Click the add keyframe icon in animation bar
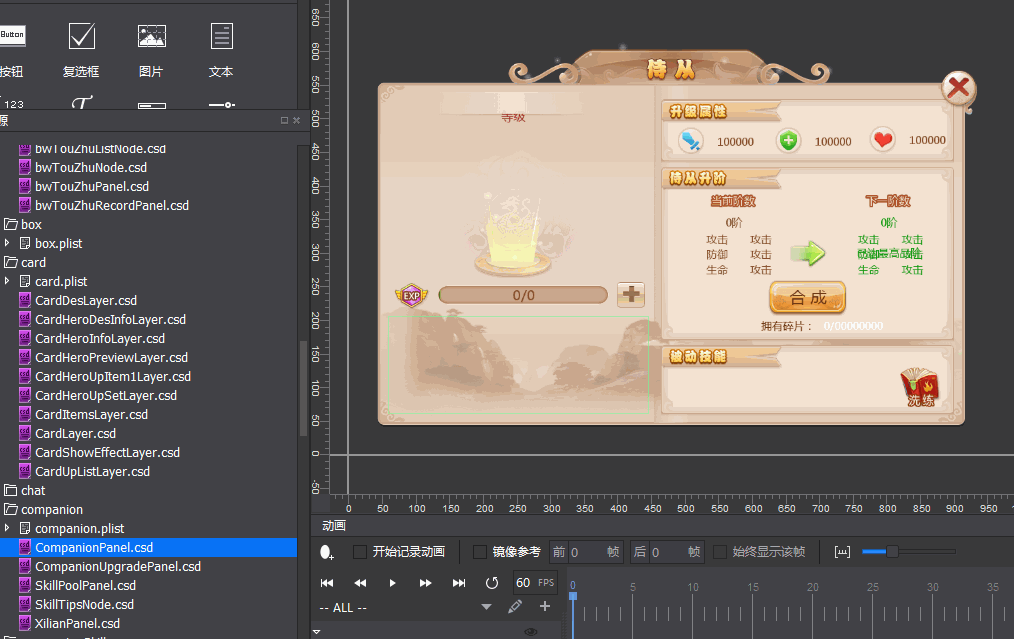This screenshot has width=1014, height=639. coord(327,552)
